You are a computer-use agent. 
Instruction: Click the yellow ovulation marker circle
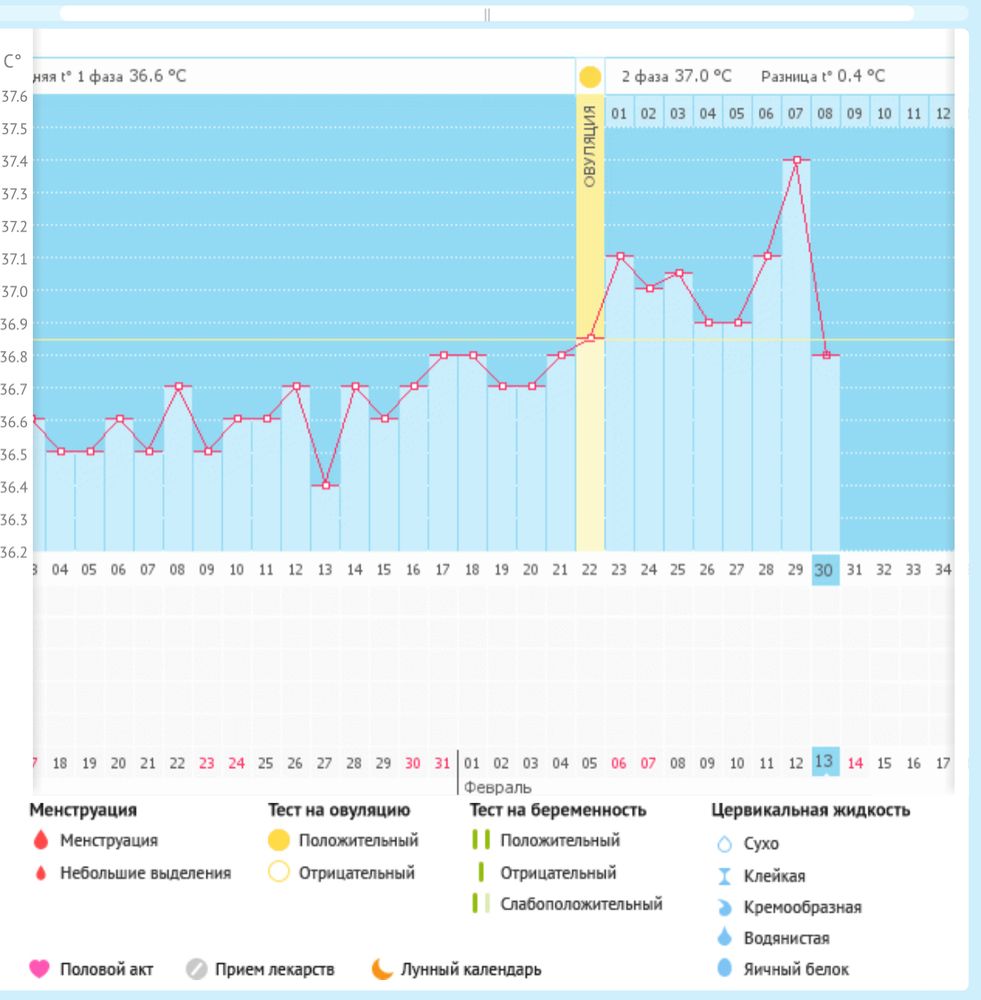(590, 77)
